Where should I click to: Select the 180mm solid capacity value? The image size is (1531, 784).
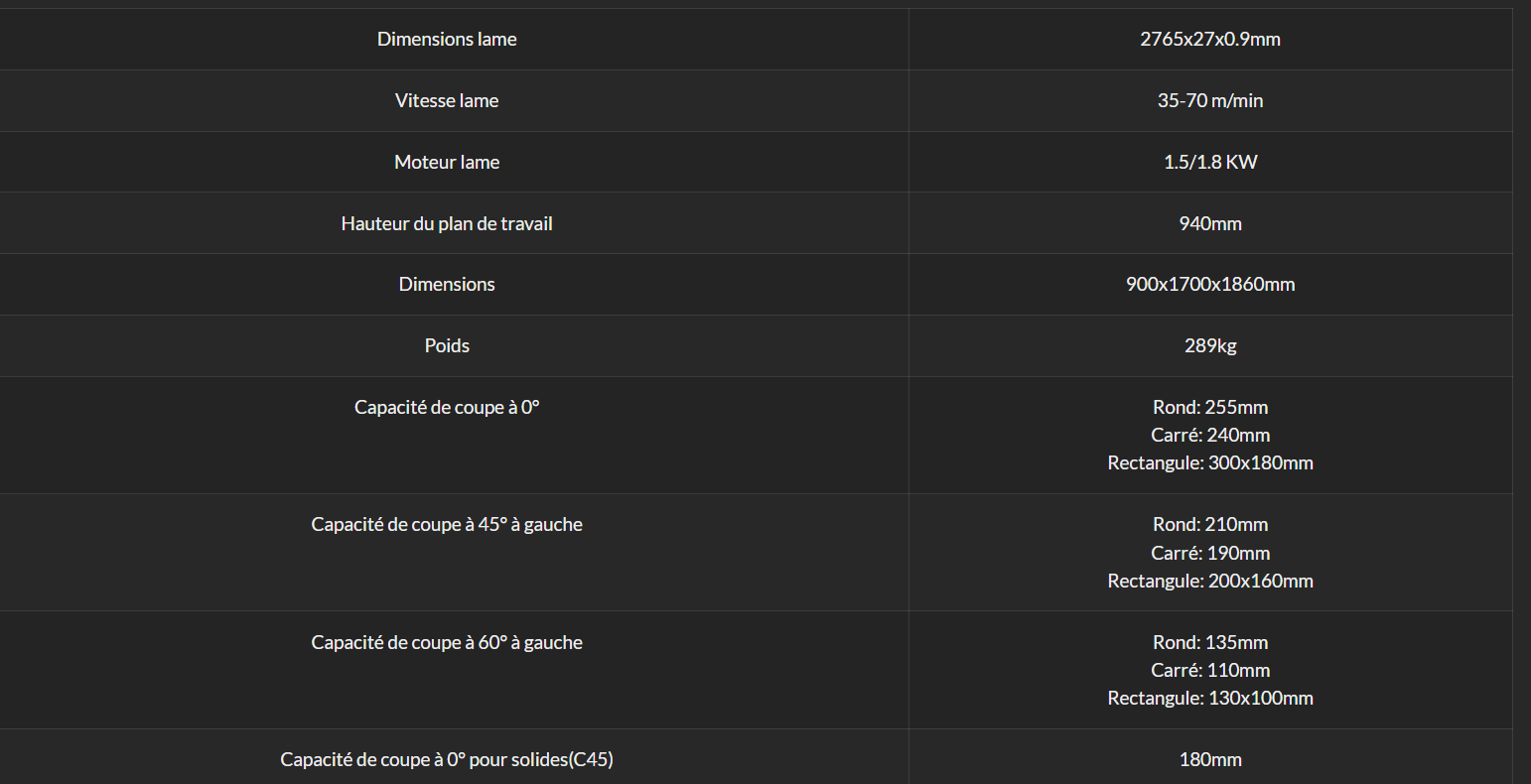pyautogui.click(x=1210, y=759)
